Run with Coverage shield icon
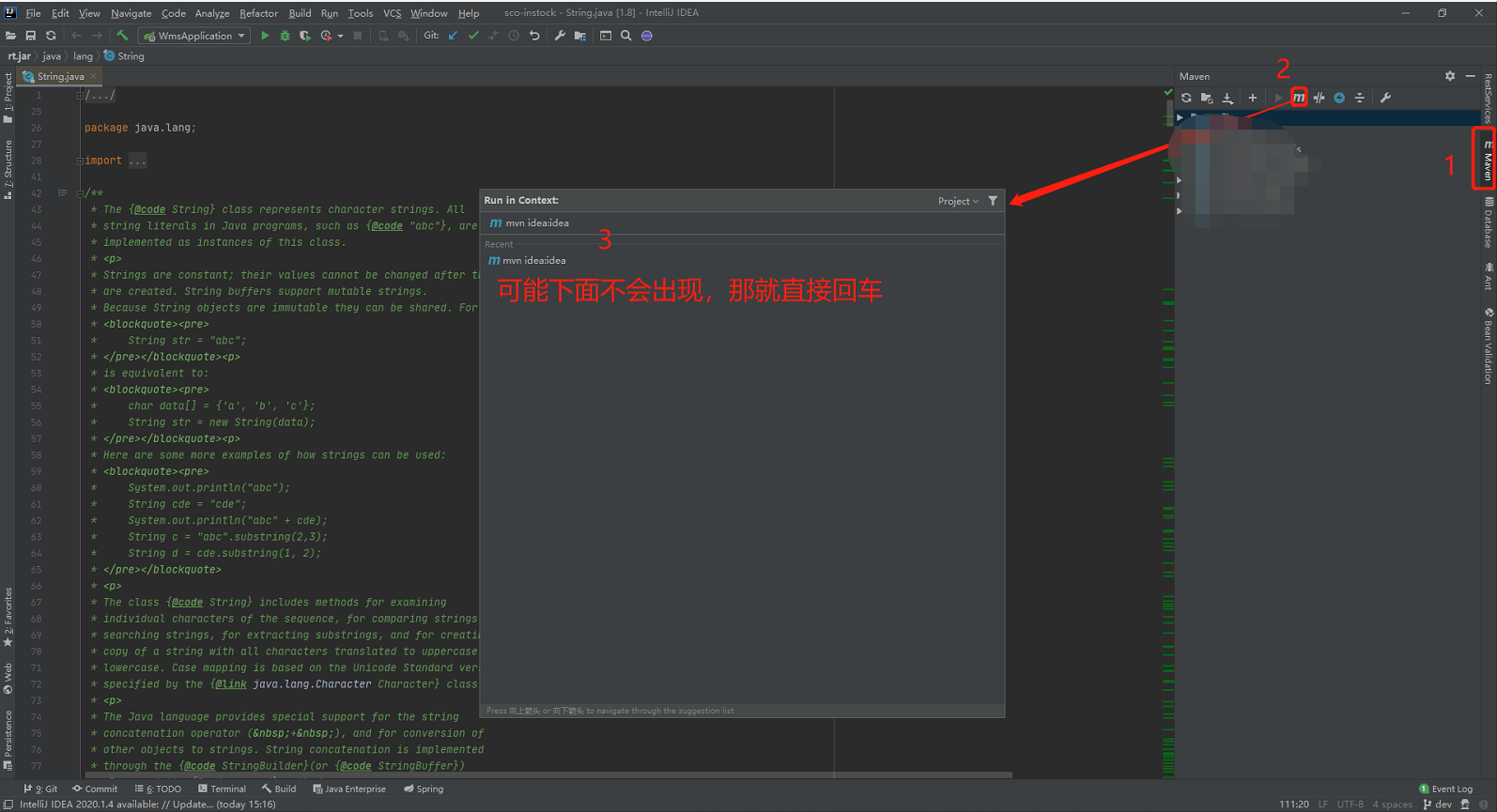The height and width of the screenshot is (812, 1497). pos(305,36)
